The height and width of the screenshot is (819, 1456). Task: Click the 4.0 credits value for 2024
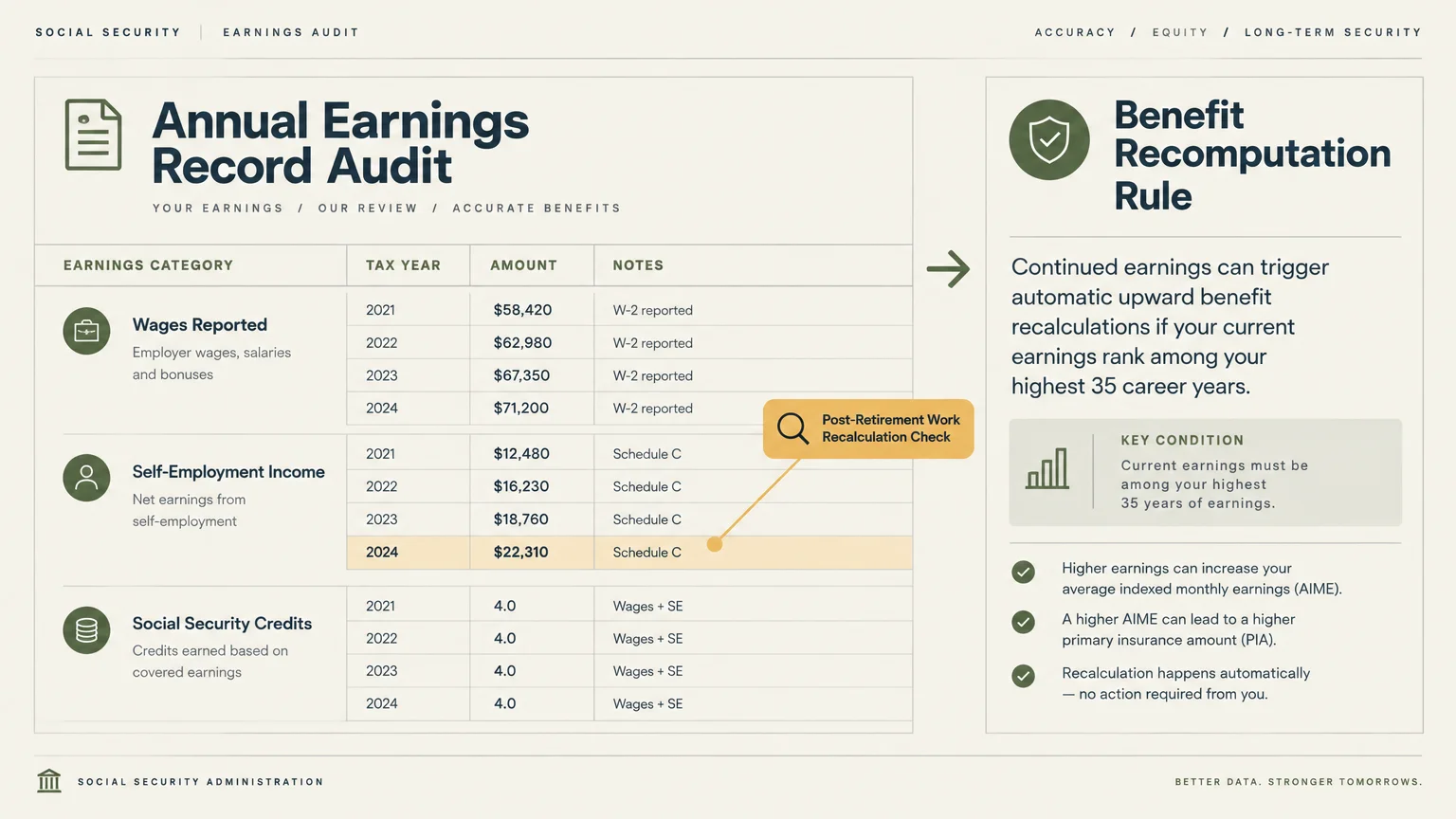[504, 703]
